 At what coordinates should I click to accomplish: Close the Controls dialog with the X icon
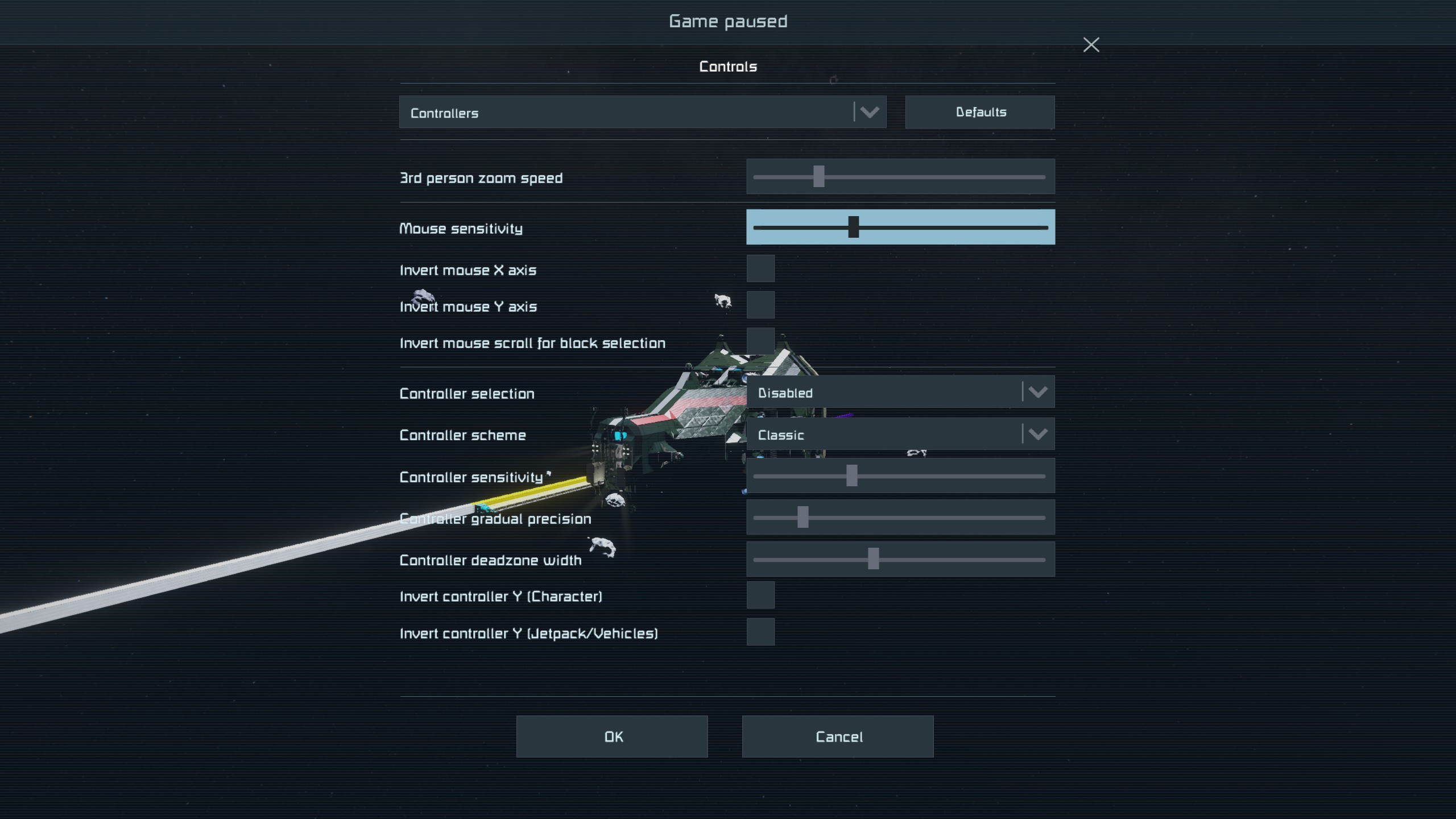(x=1091, y=45)
